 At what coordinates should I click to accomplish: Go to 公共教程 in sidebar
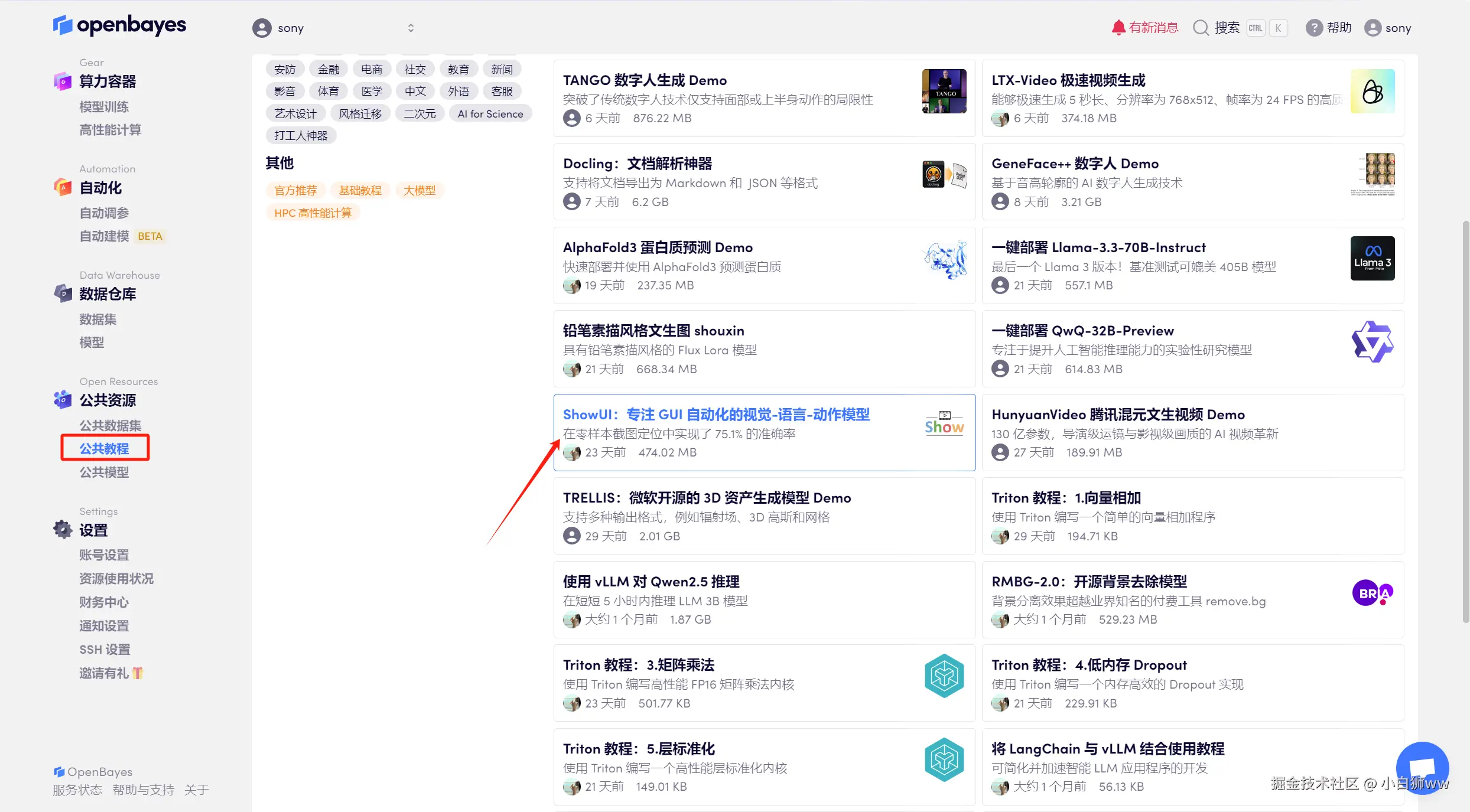(x=105, y=448)
